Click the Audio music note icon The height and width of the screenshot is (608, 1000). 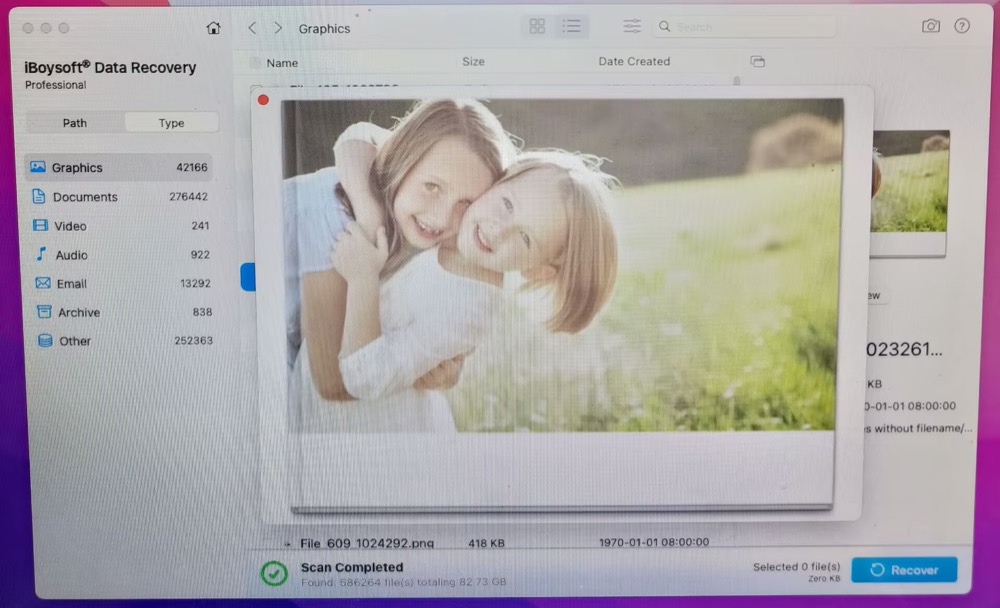pyautogui.click(x=41, y=254)
